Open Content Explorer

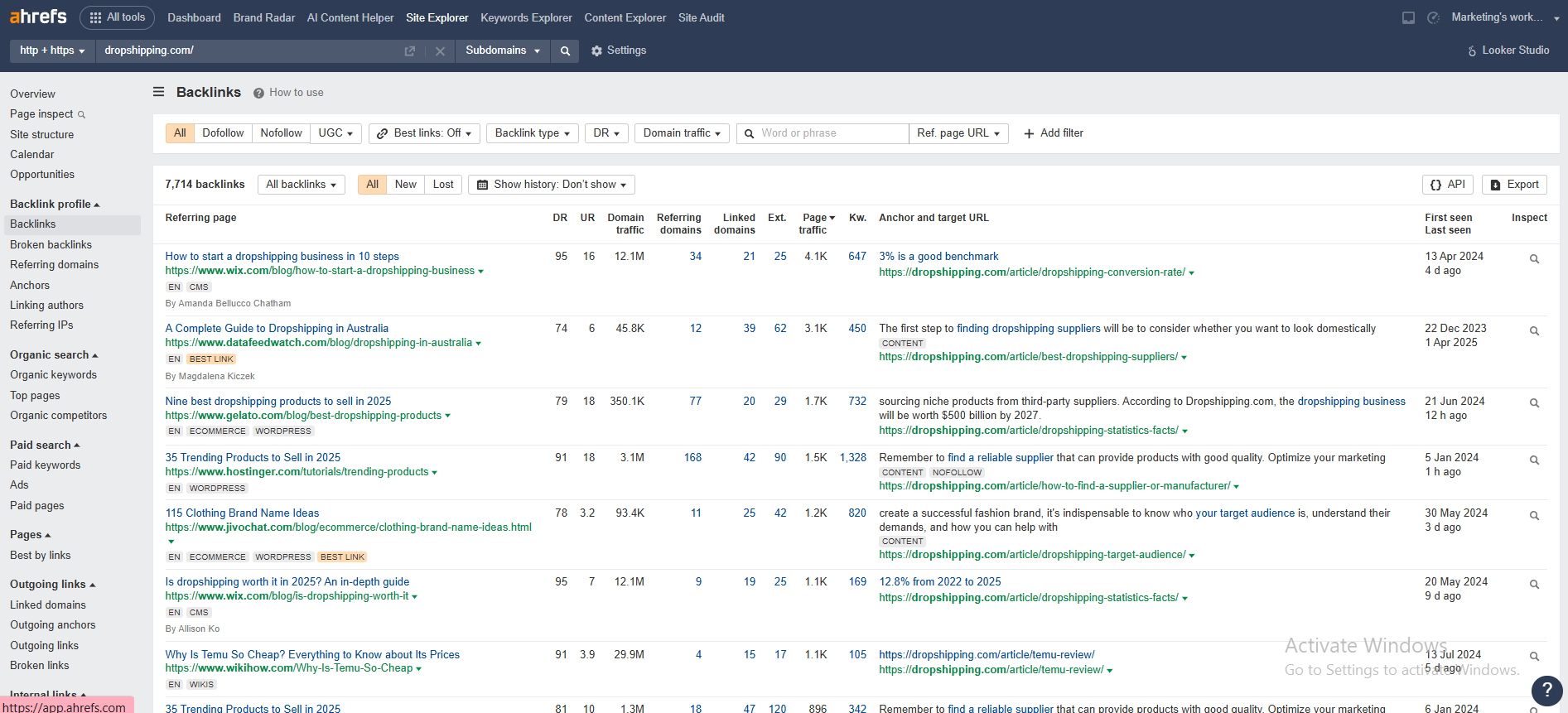[625, 17]
